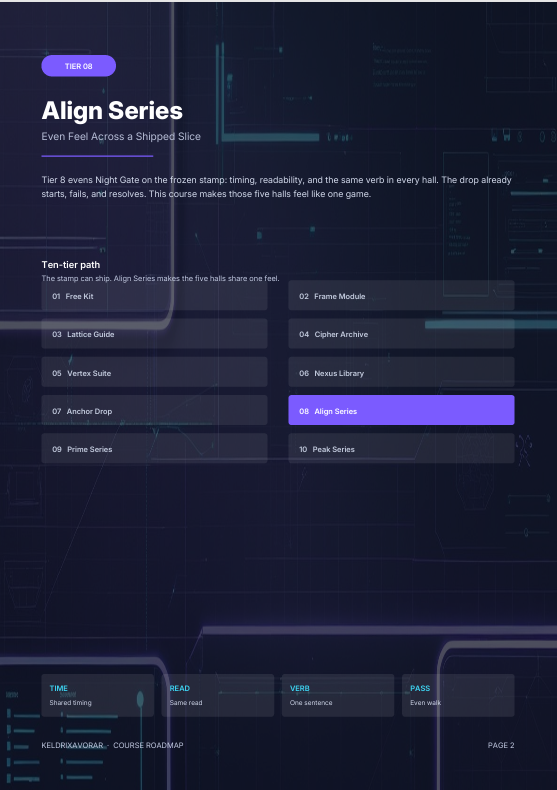Select the 05 Vertex Suite card
Image resolution: width=557 pixels, height=790 pixels.
[x=154, y=373]
